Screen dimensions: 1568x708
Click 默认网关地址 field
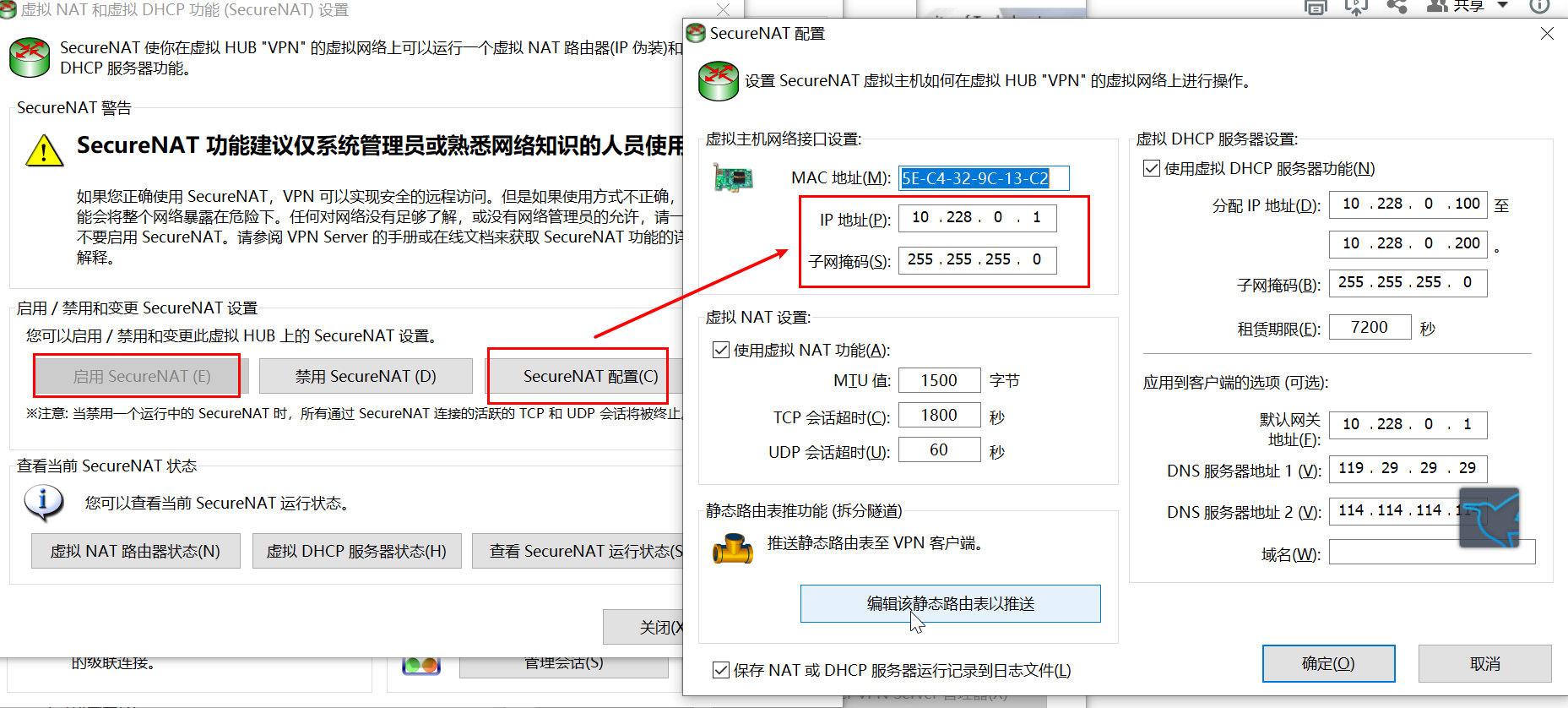tap(1408, 425)
